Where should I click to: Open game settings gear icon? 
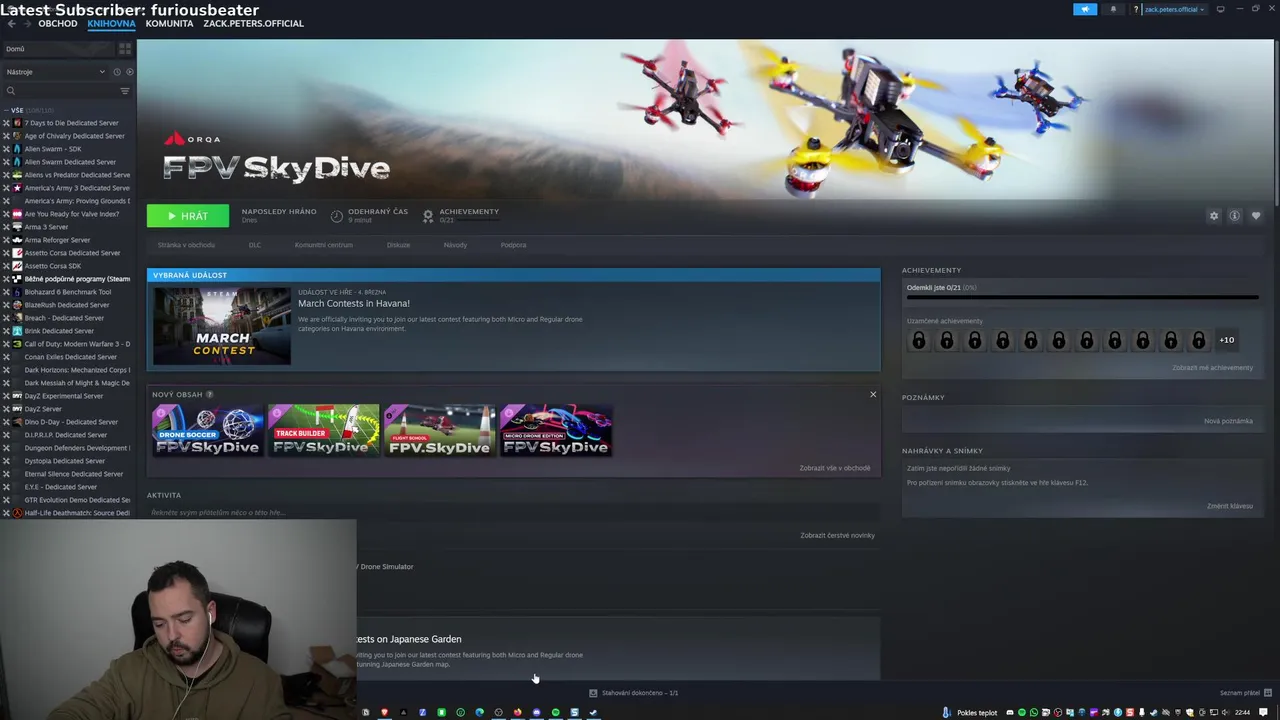point(1214,216)
